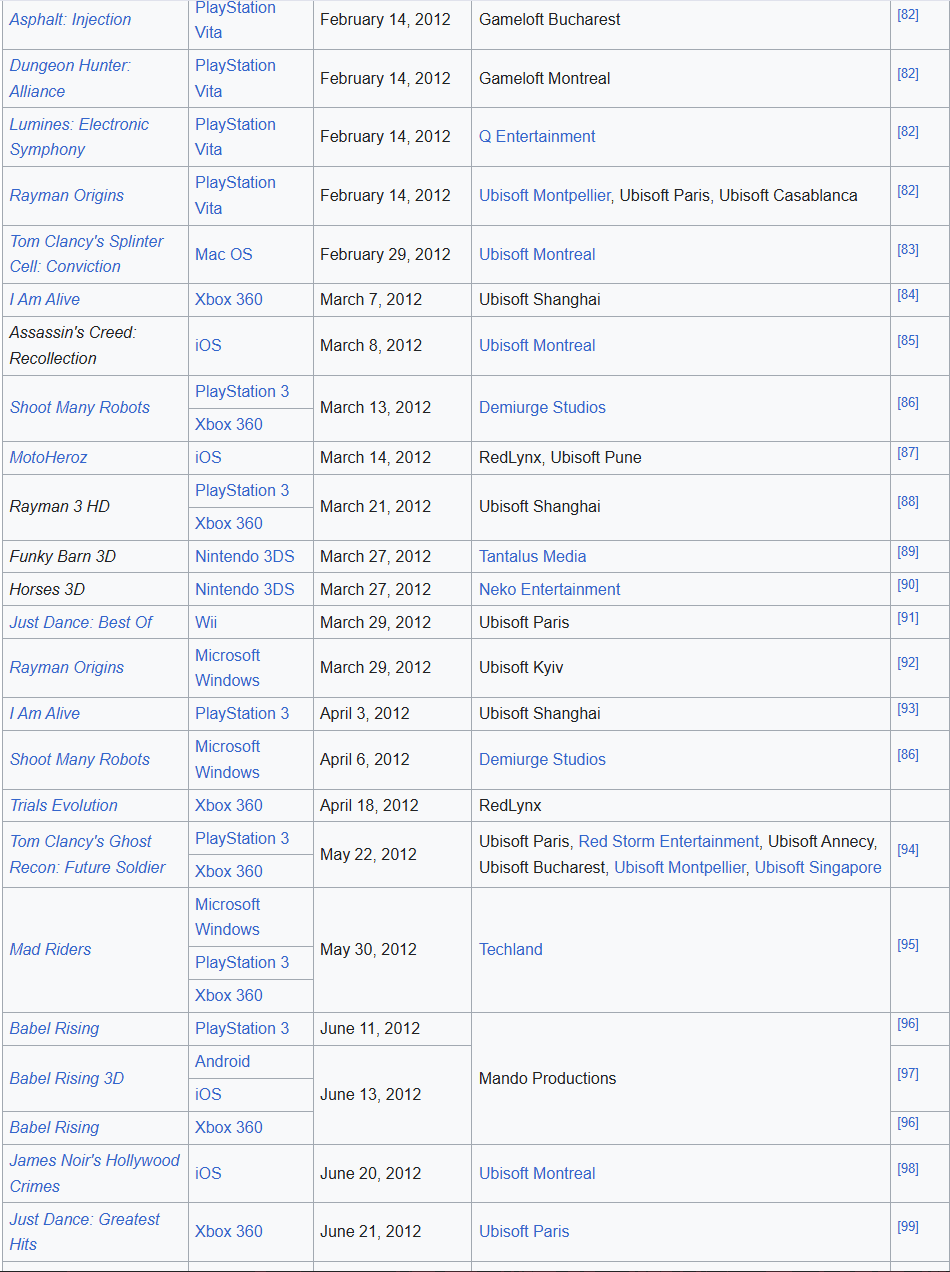Open citation [99] reference
The width and height of the screenshot is (950, 1272).
(x=908, y=1226)
